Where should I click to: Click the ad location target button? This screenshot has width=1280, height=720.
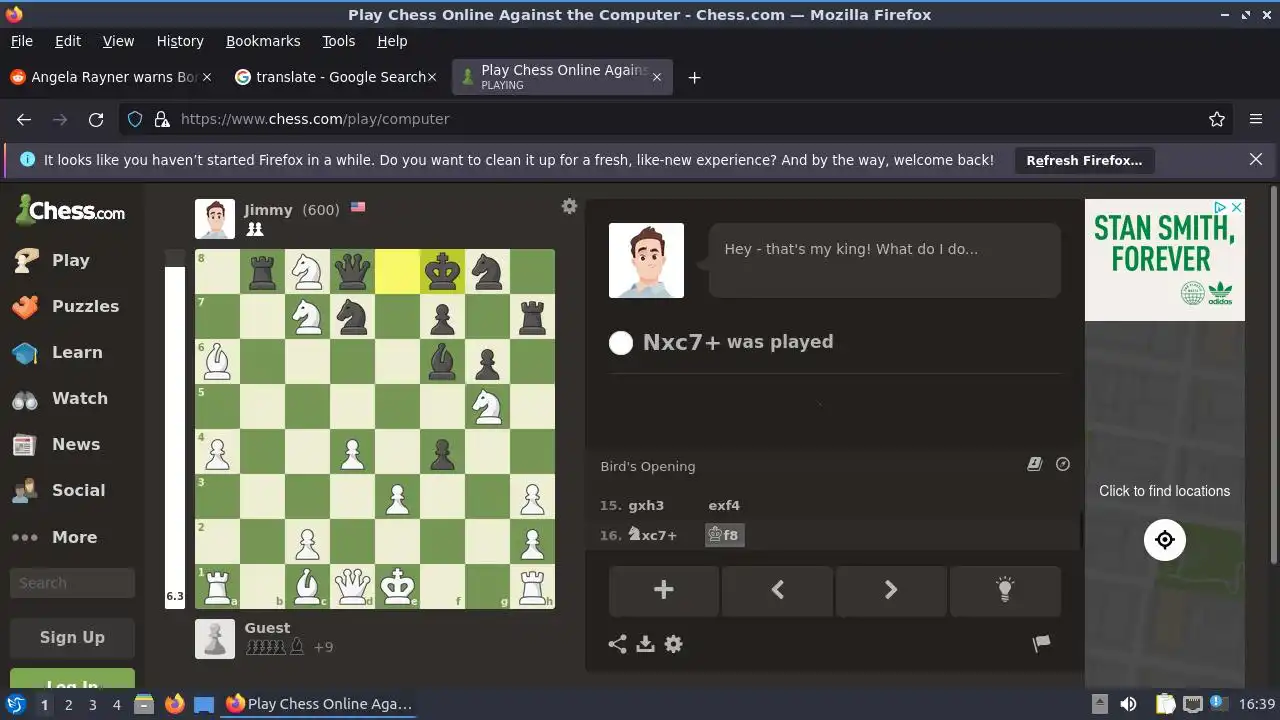pyautogui.click(x=1164, y=540)
